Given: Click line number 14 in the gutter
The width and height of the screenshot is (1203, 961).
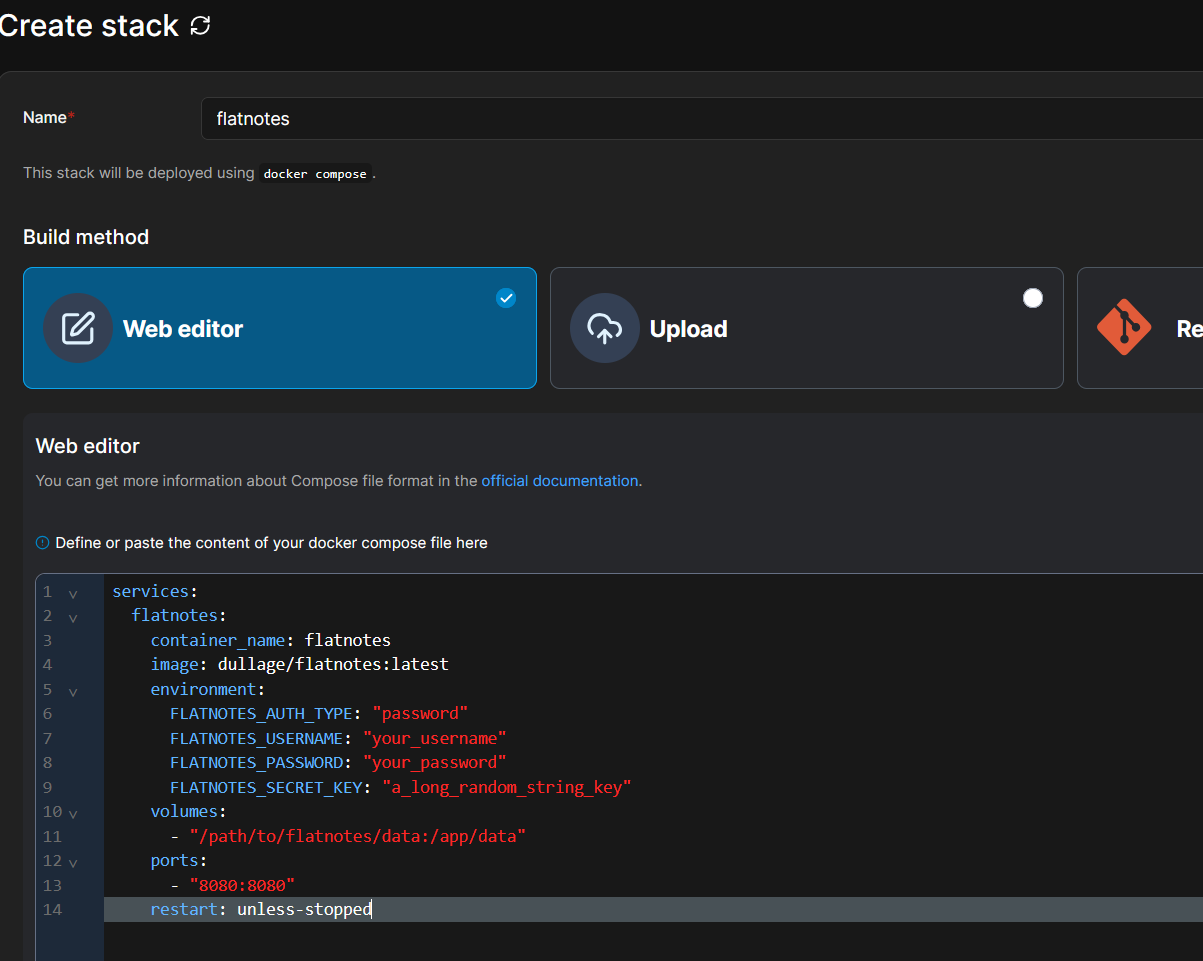Looking at the screenshot, I should coord(52,909).
